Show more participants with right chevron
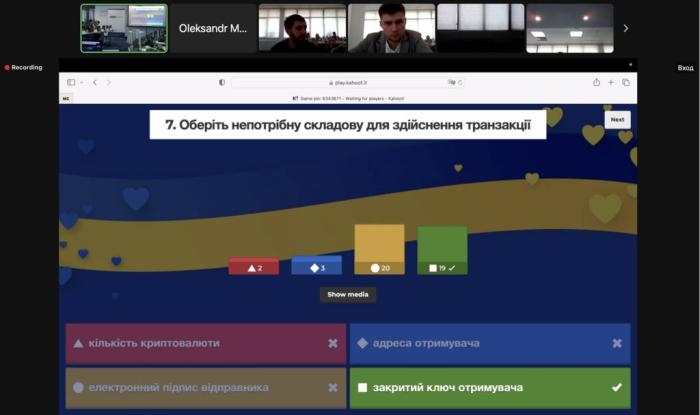This screenshot has height=415, width=700. (x=626, y=28)
